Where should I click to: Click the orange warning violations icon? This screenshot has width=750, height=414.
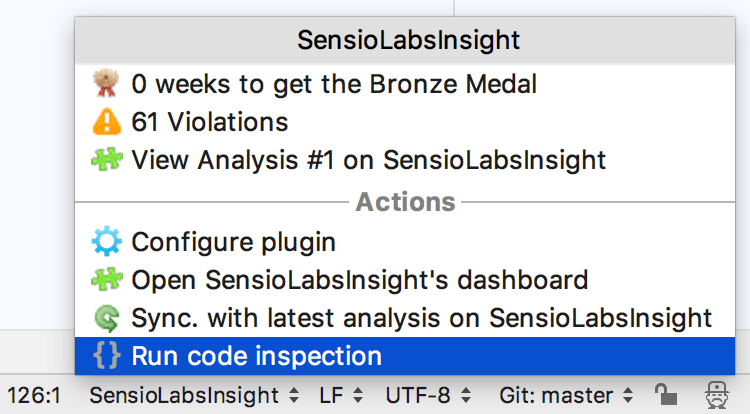tap(106, 122)
